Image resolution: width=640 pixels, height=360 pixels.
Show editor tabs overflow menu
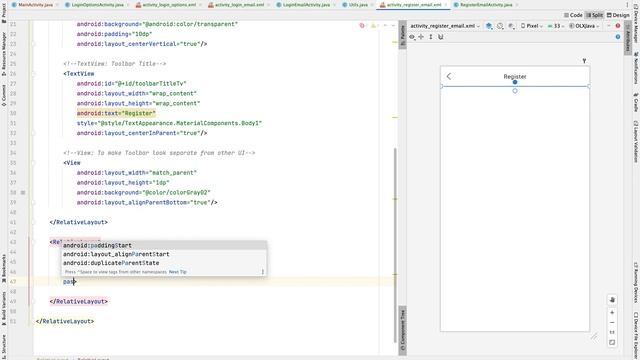[627, 5]
